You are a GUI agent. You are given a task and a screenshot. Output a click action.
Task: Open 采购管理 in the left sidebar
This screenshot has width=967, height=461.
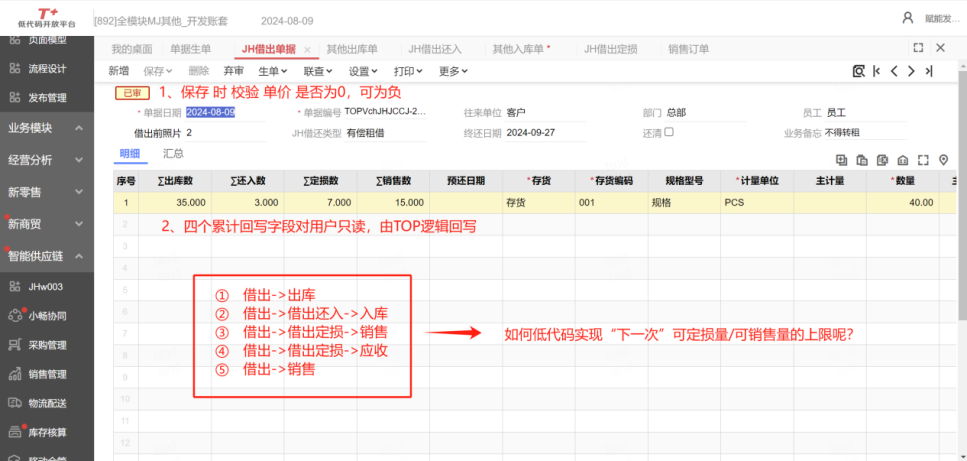47,345
